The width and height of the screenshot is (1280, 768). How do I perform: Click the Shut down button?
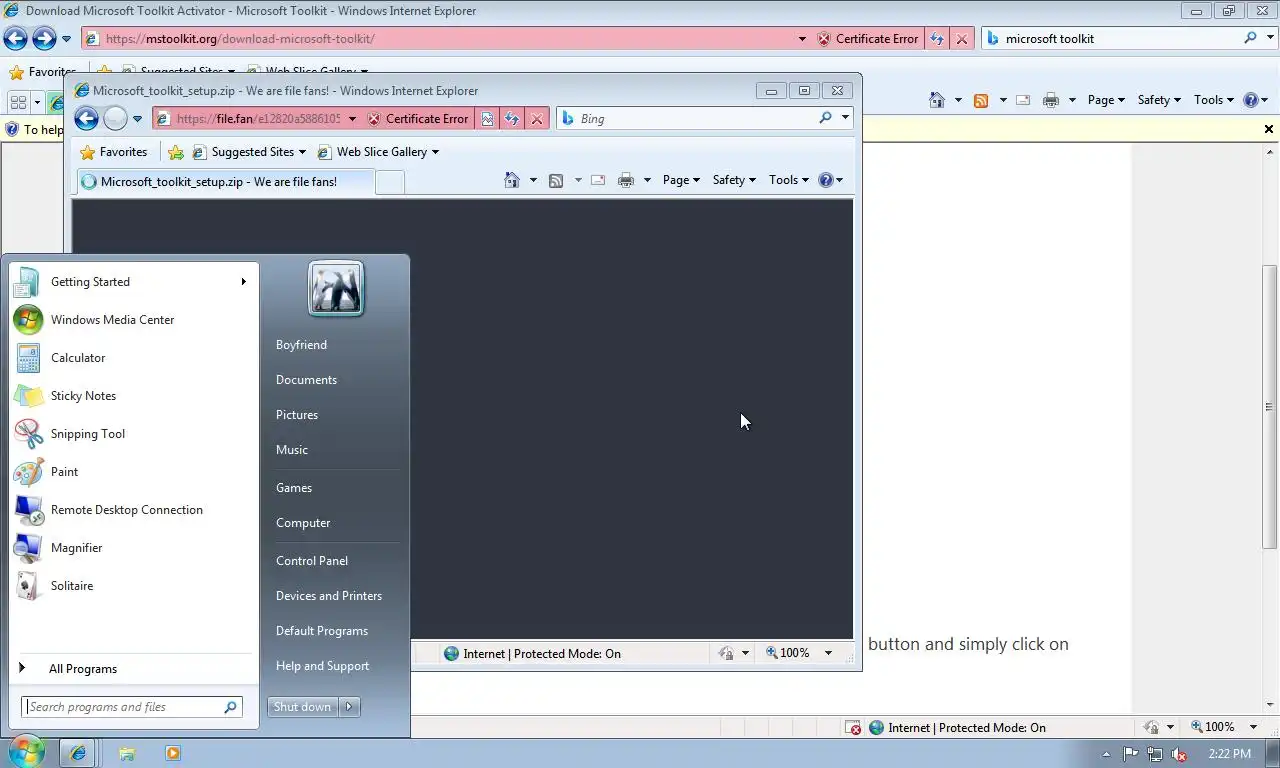coord(302,707)
